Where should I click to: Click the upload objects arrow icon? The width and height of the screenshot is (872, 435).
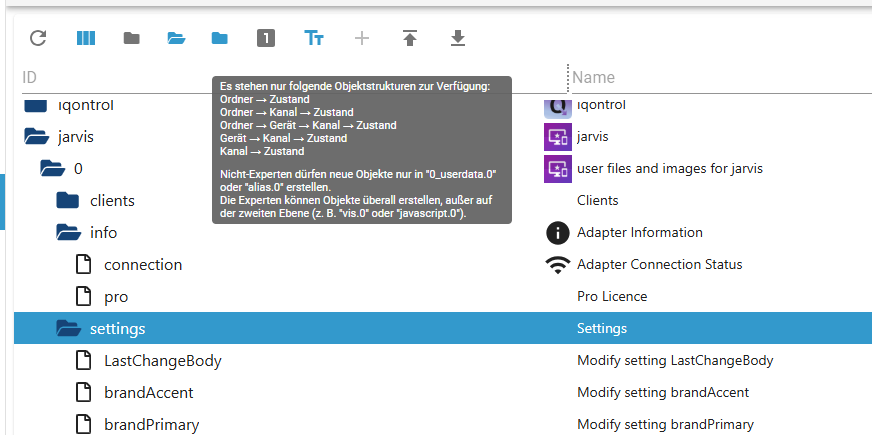click(x=410, y=39)
